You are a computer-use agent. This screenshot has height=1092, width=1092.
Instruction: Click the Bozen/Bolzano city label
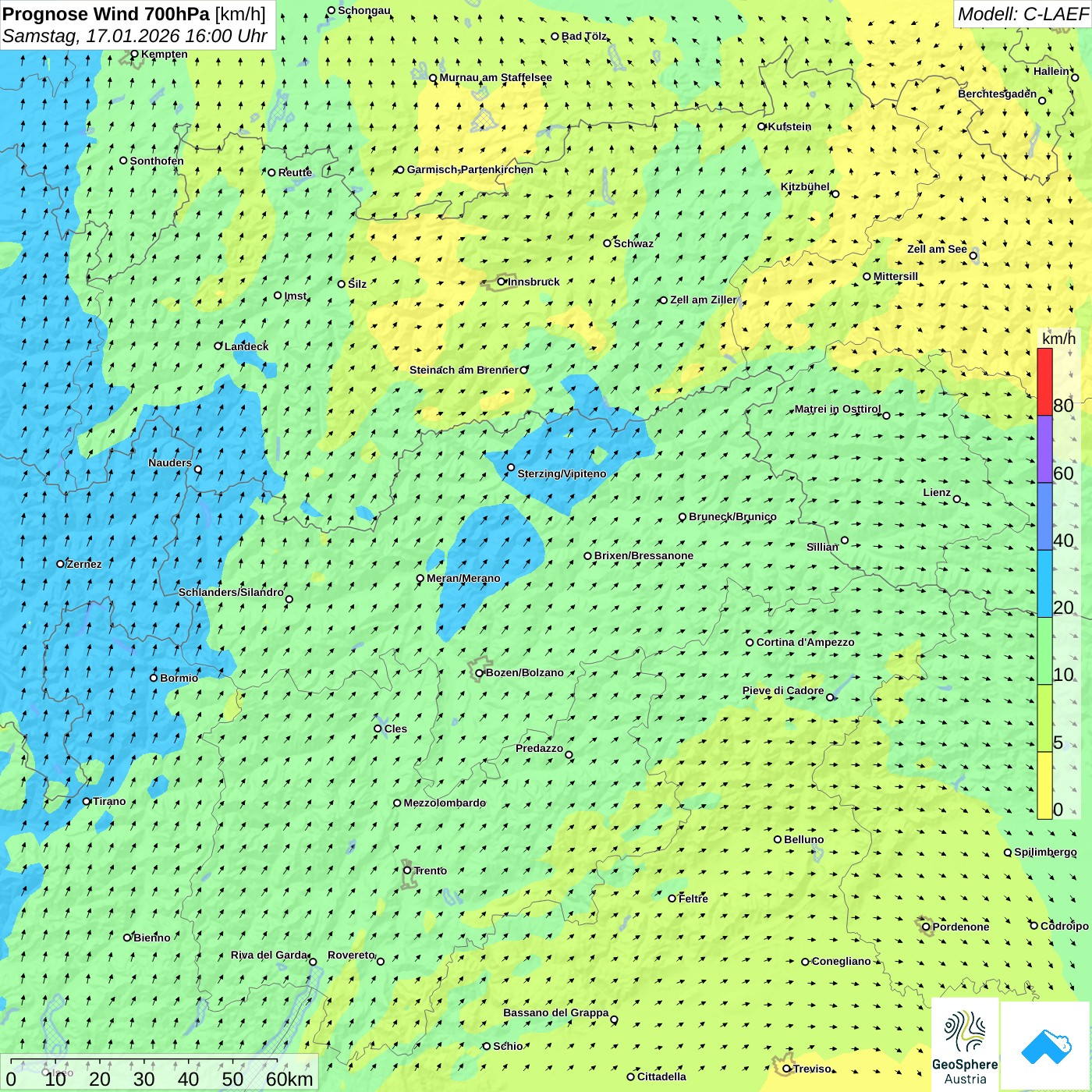point(524,672)
